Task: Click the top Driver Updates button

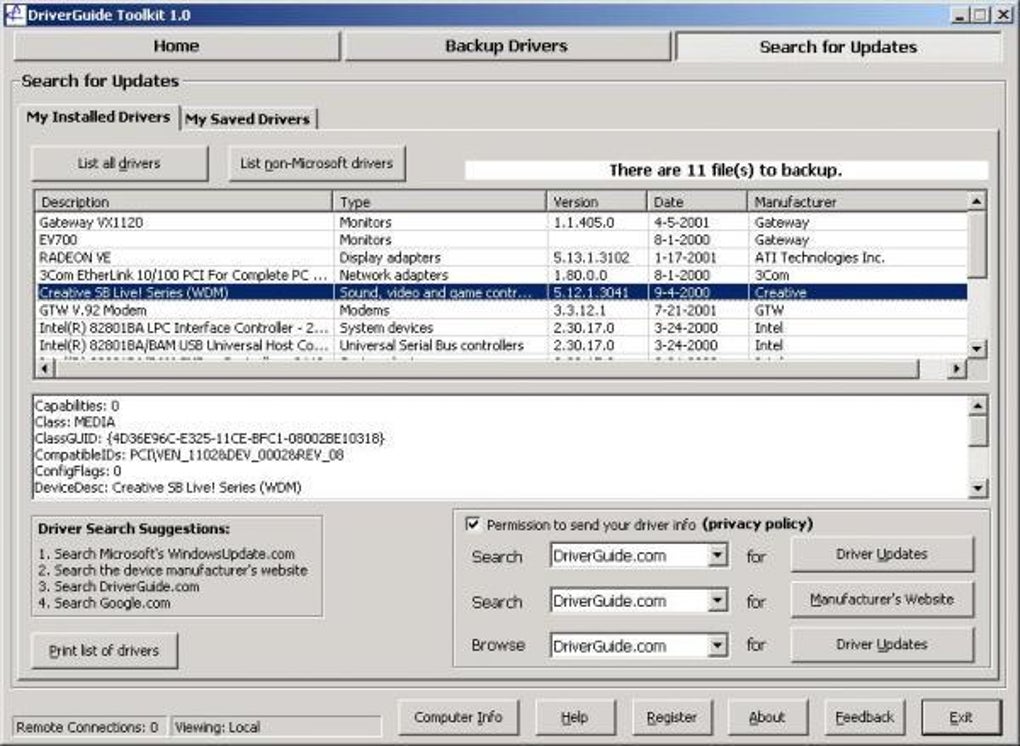Action: (x=882, y=554)
